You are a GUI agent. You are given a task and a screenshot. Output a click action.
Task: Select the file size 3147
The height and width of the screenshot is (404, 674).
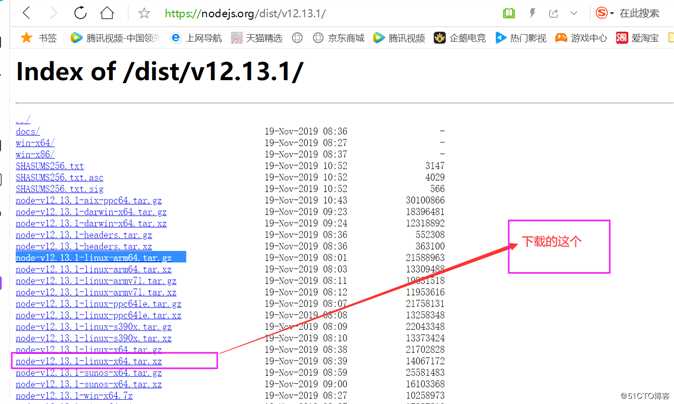[435, 166]
